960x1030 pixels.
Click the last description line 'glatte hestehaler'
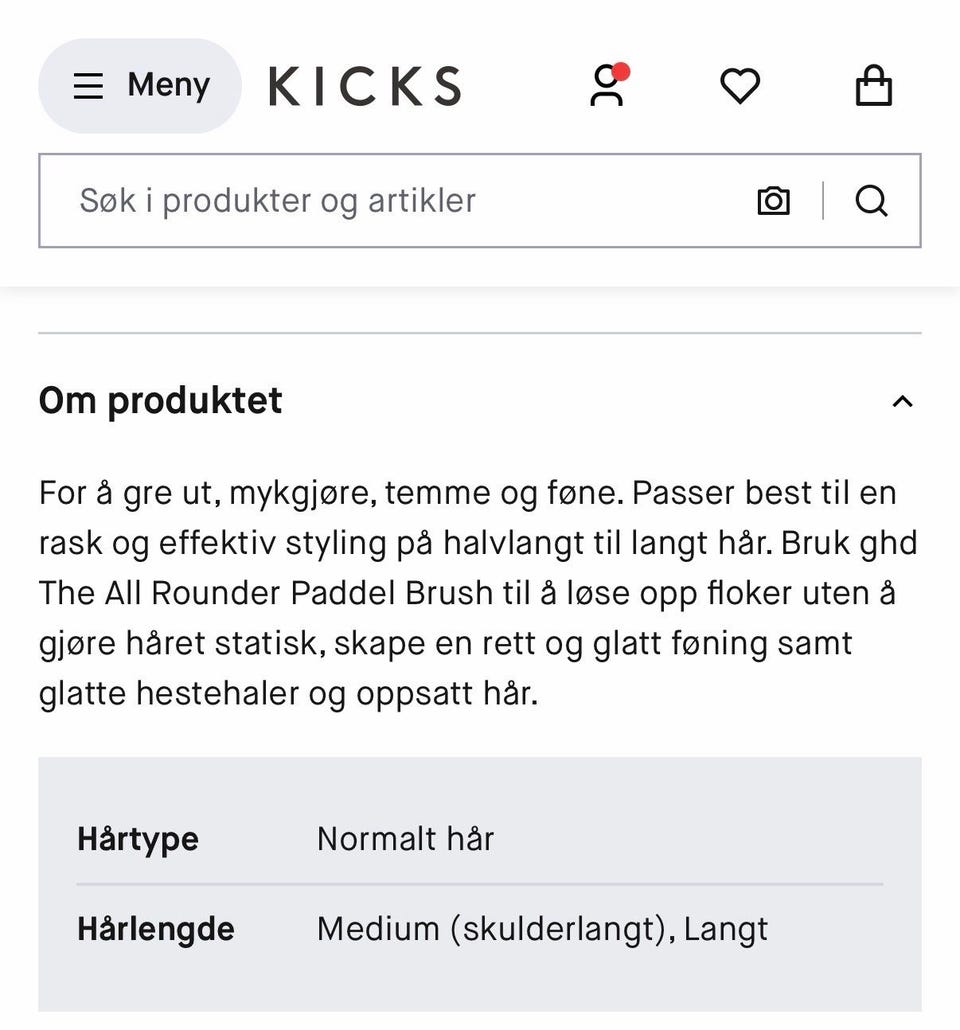pos(288,693)
